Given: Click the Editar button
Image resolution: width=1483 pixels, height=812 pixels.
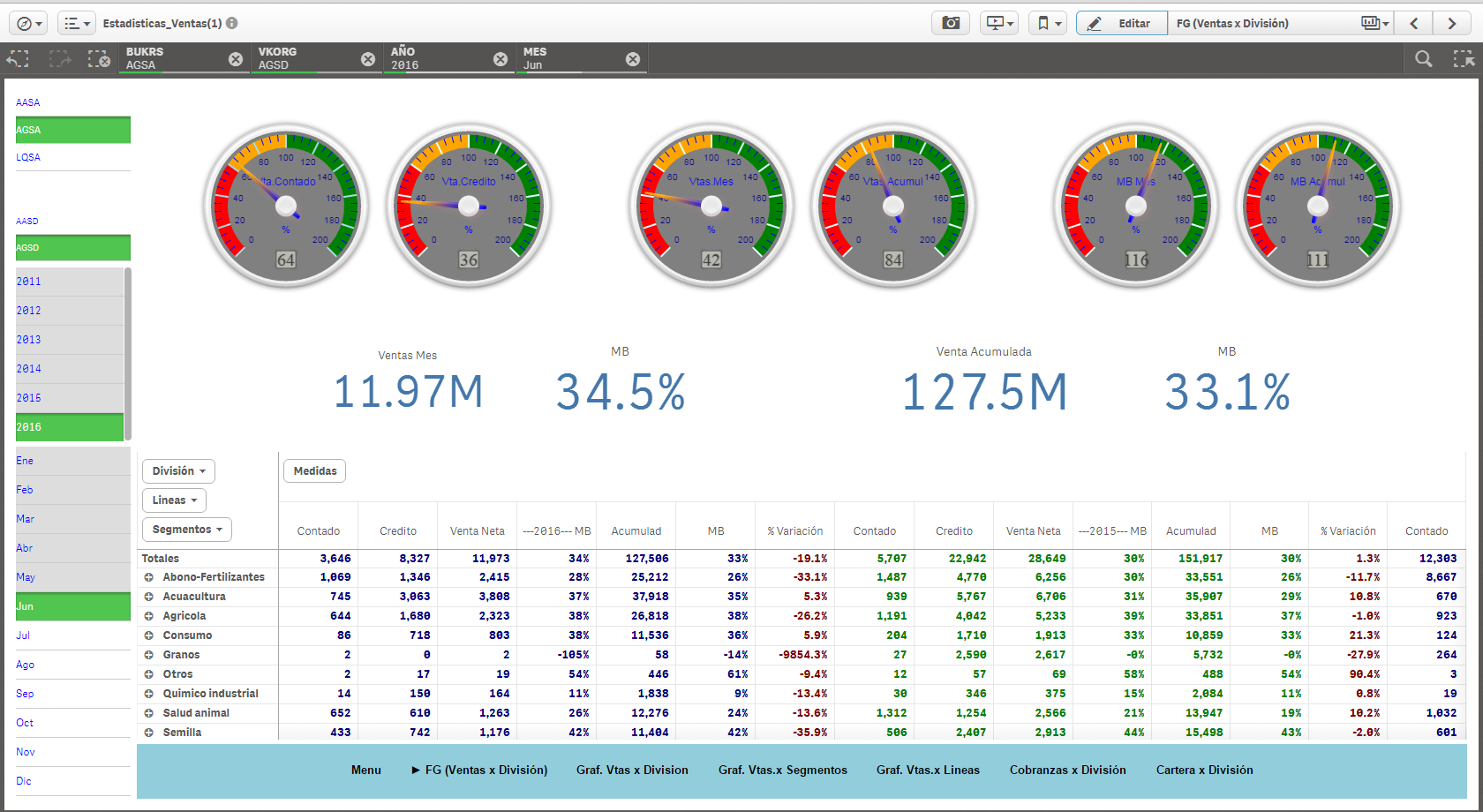Looking at the screenshot, I should (1121, 23).
